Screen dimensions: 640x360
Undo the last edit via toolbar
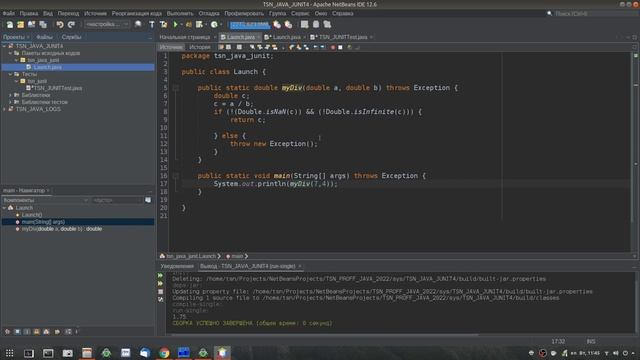point(60,24)
